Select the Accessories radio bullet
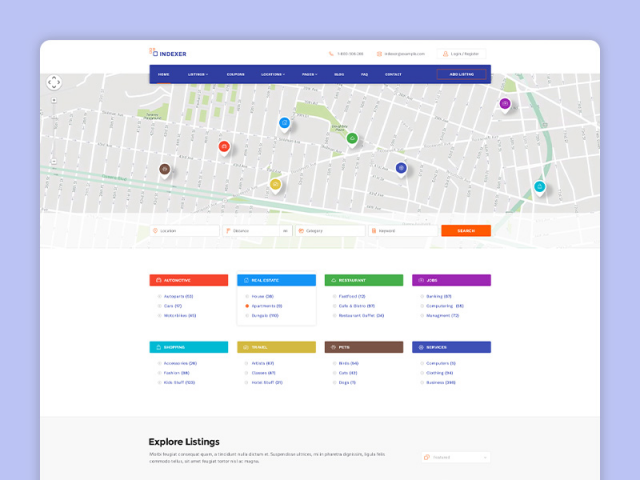640x480 pixels. point(159,363)
